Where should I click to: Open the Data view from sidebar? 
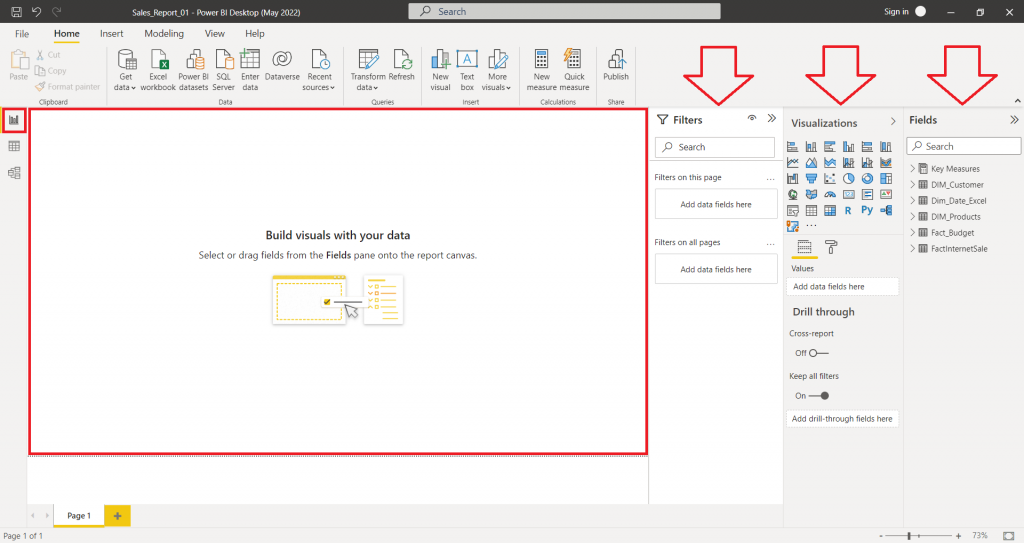pos(14,146)
